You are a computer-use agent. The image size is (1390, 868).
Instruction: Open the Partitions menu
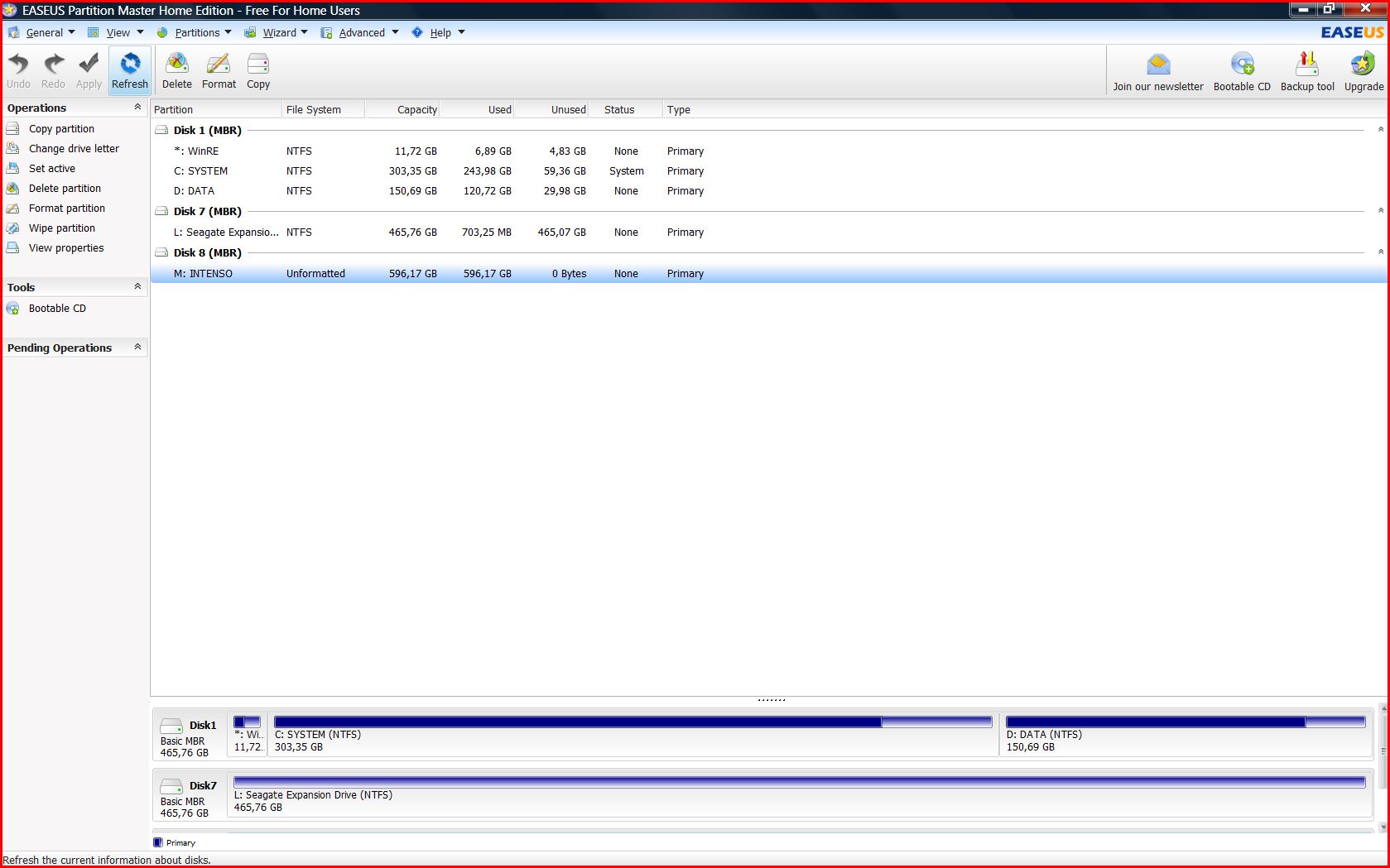[195, 32]
